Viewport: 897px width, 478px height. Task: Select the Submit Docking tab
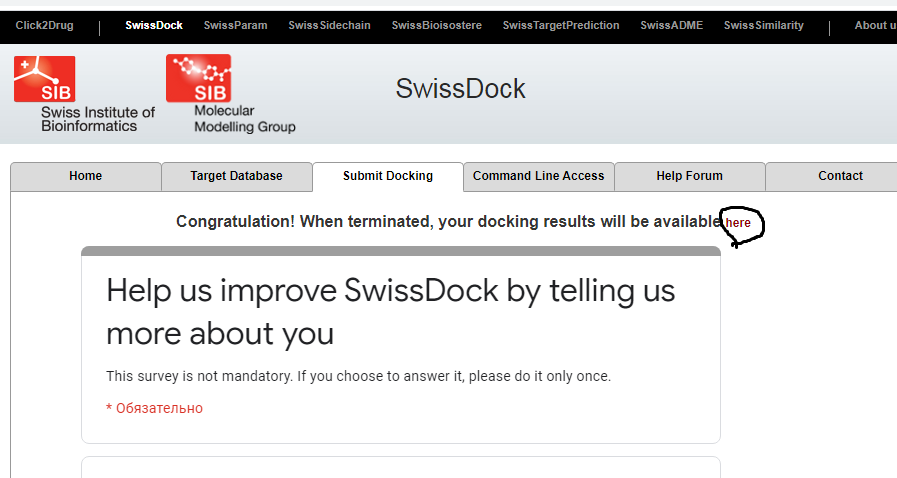coord(388,176)
